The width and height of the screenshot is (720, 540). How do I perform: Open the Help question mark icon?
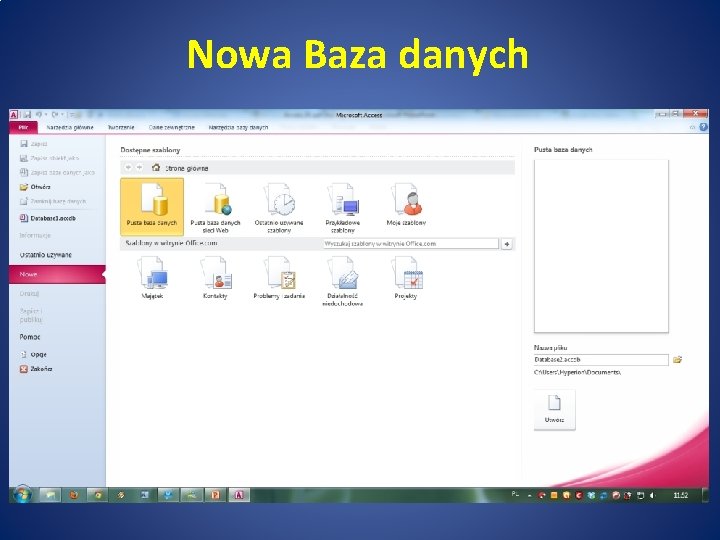(x=703, y=127)
